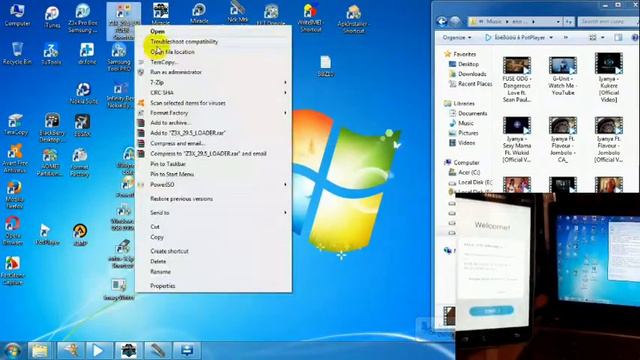The height and width of the screenshot is (360, 640).
Task: Choose Open in the context menu
Action: [x=158, y=31]
